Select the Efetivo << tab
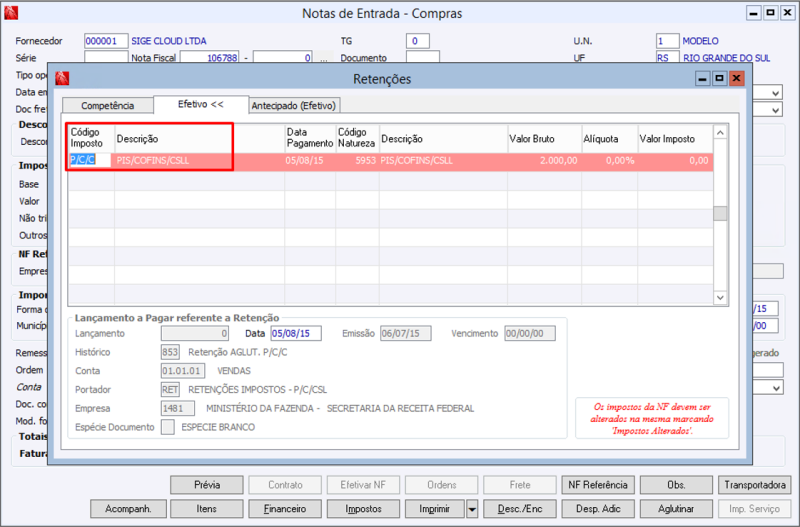This screenshot has height=527, width=800. (201, 104)
